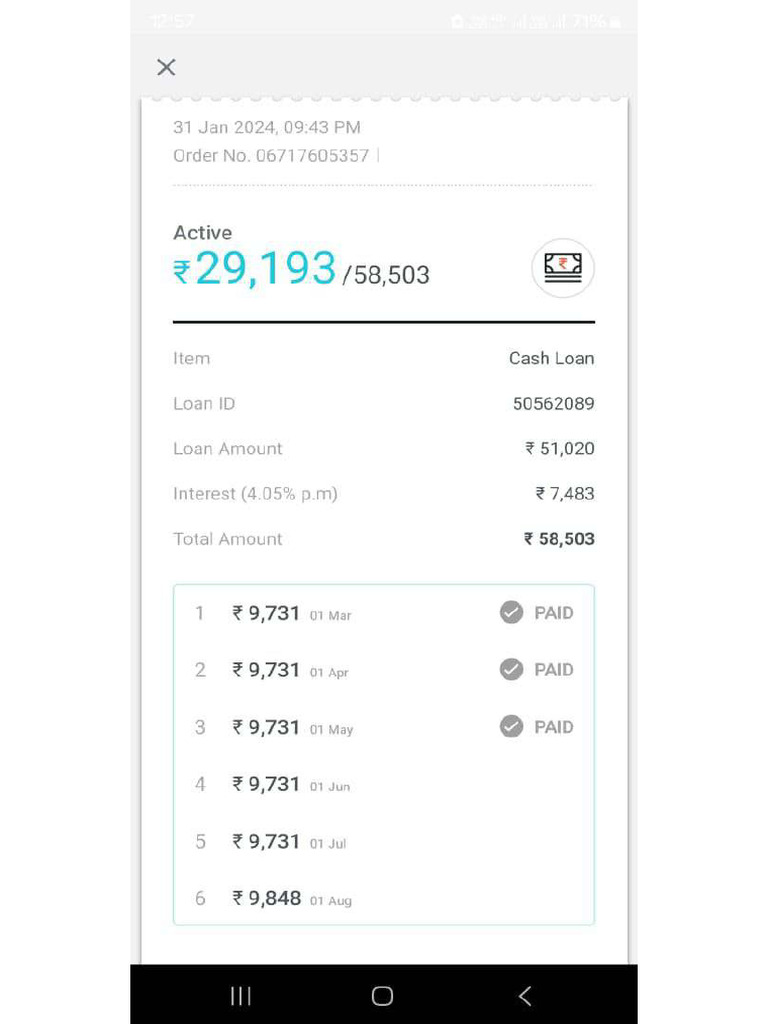This screenshot has width=768, height=1024.
Task: Tap the Loan Amount value ₹51,020
Action: [x=560, y=449]
